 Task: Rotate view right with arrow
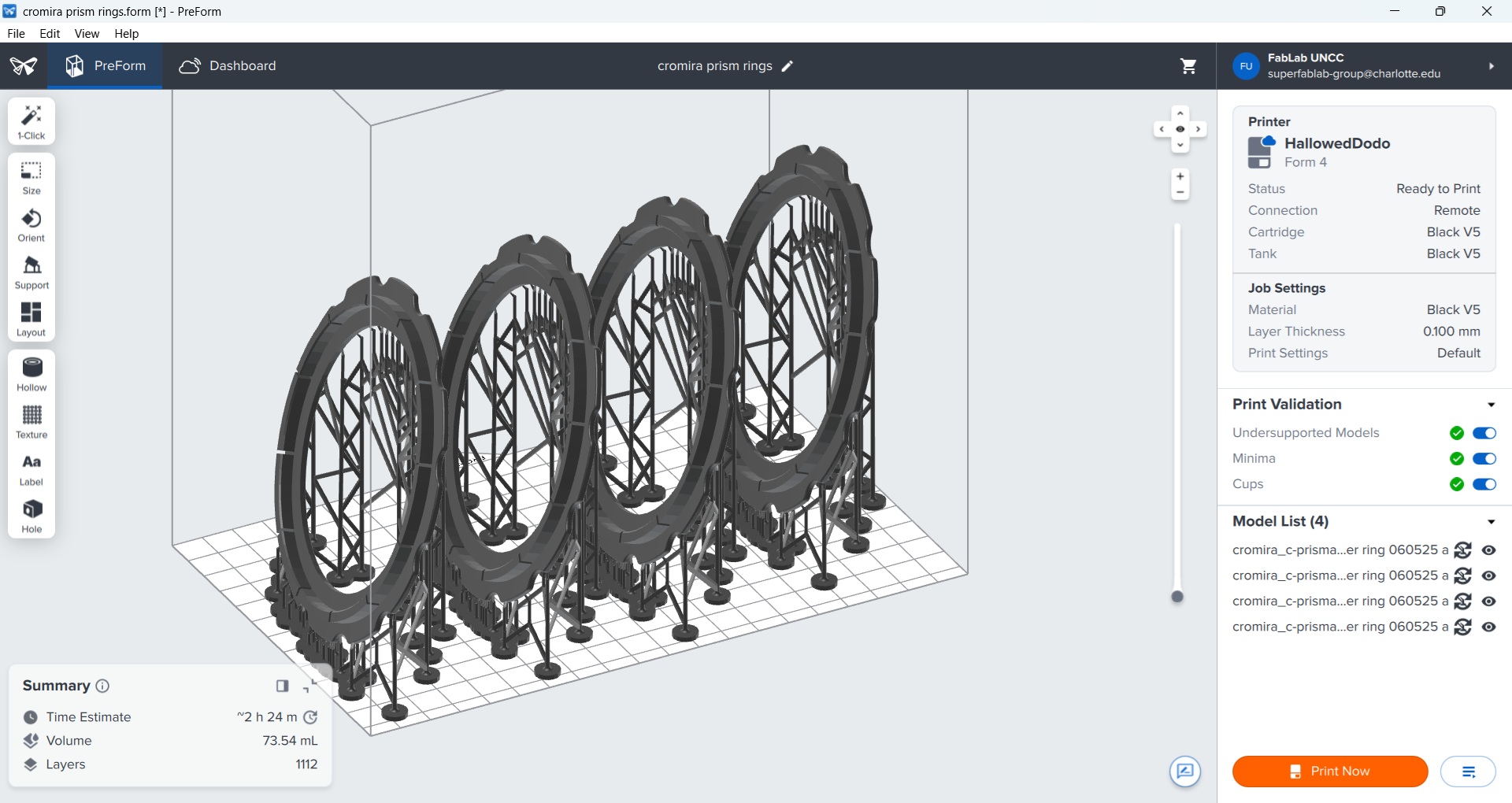pos(1198,129)
